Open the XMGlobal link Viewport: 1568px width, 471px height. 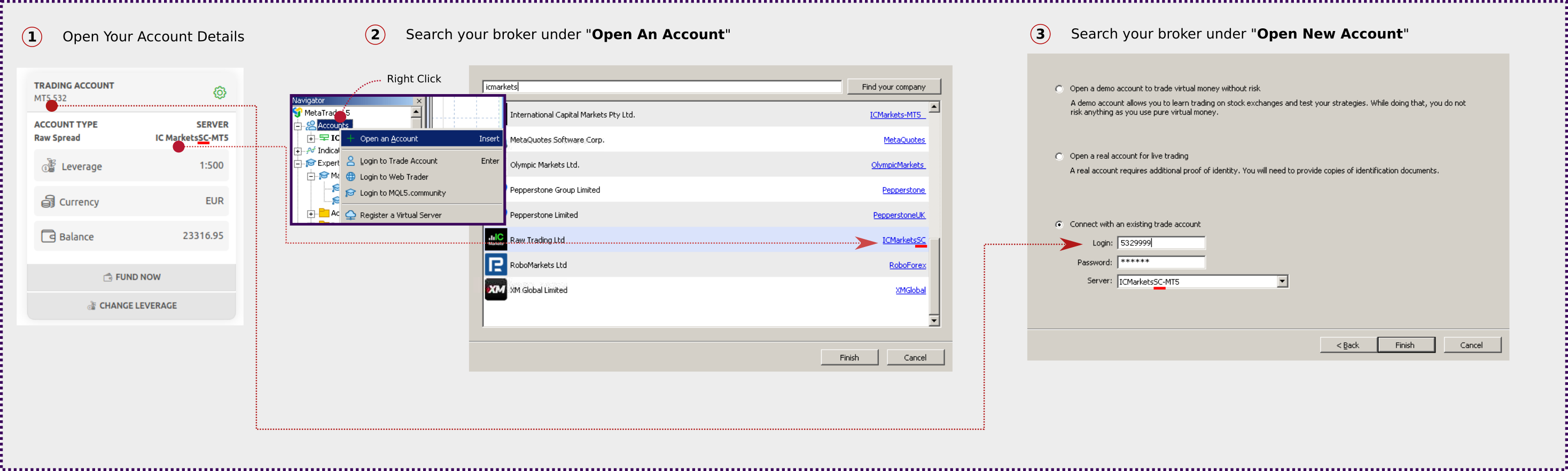(x=910, y=290)
